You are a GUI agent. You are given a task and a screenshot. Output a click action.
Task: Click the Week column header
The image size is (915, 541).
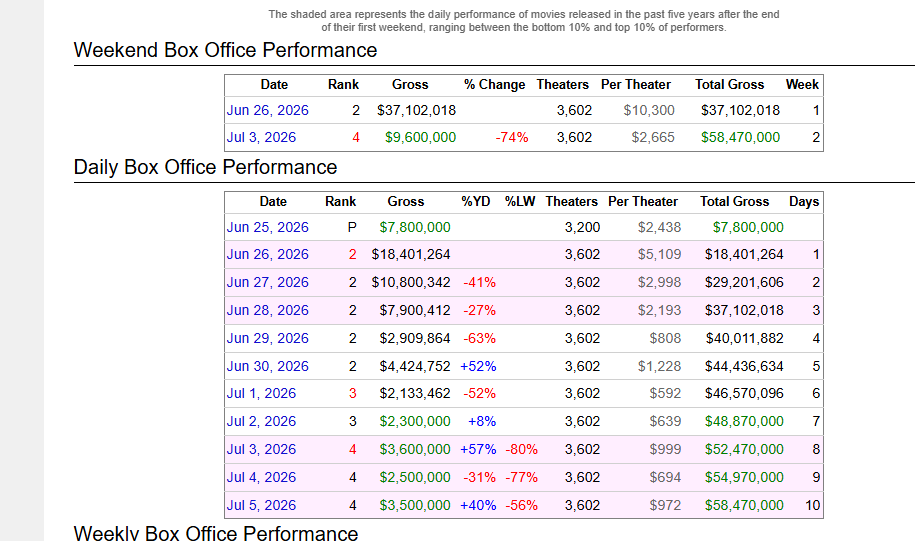coord(802,85)
